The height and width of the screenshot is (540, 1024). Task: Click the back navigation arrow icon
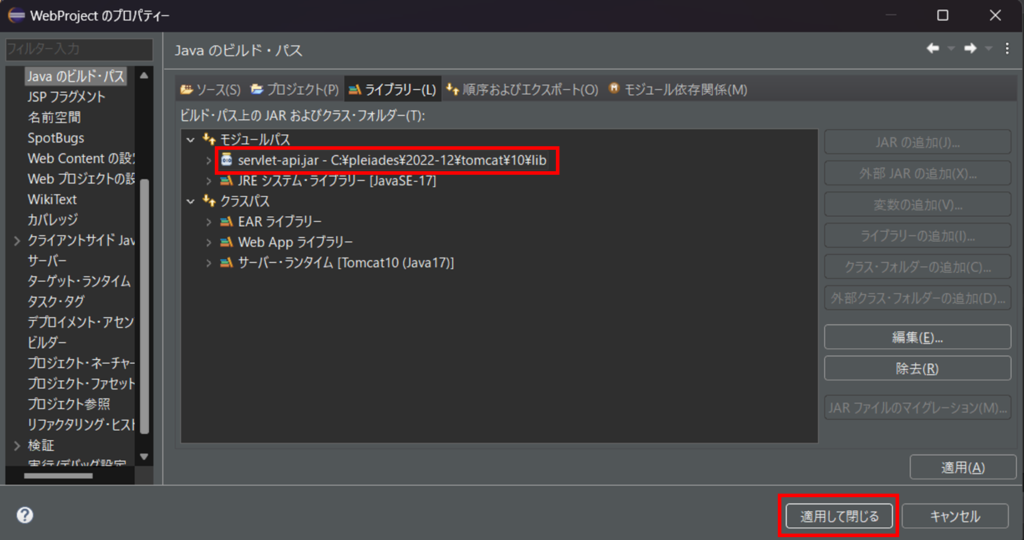click(933, 49)
